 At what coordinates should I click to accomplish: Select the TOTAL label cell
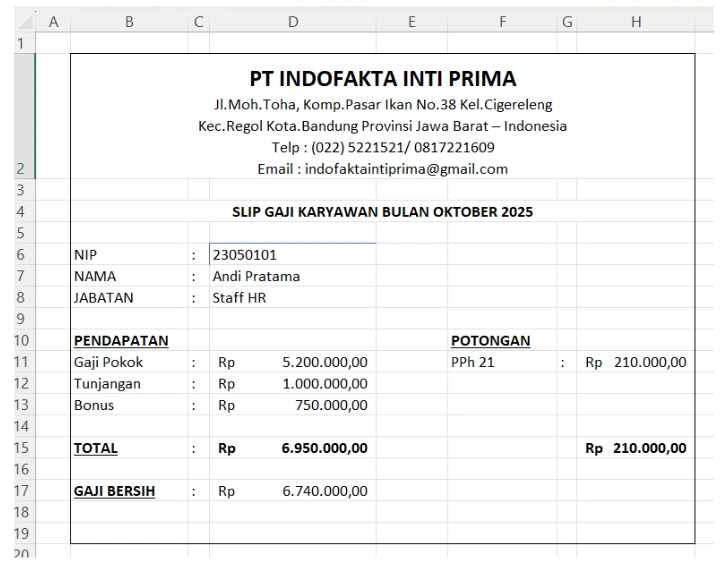pyautogui.click(x=129, y=448)
